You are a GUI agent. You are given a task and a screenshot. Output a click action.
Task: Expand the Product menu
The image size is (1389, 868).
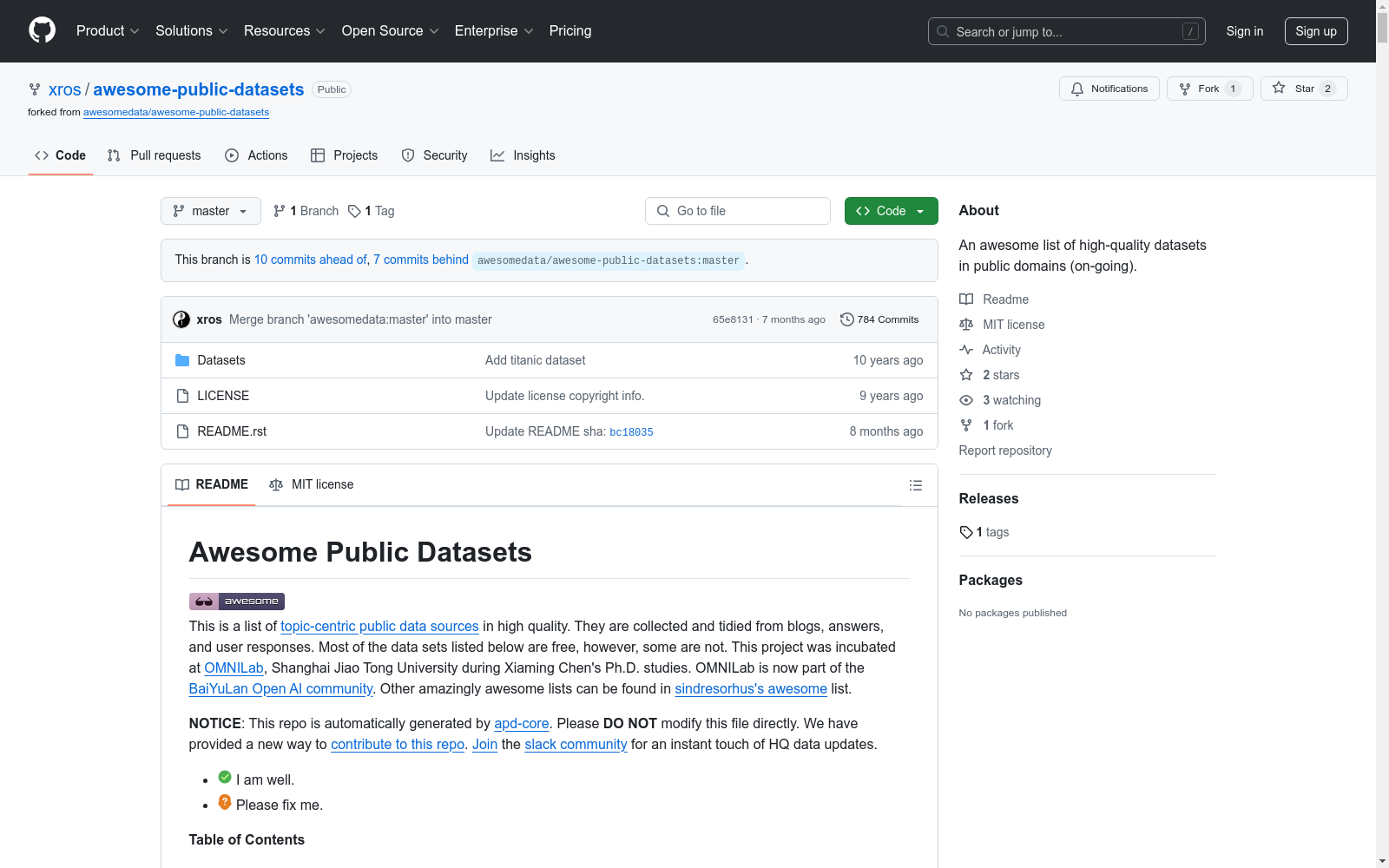(108, 31)
